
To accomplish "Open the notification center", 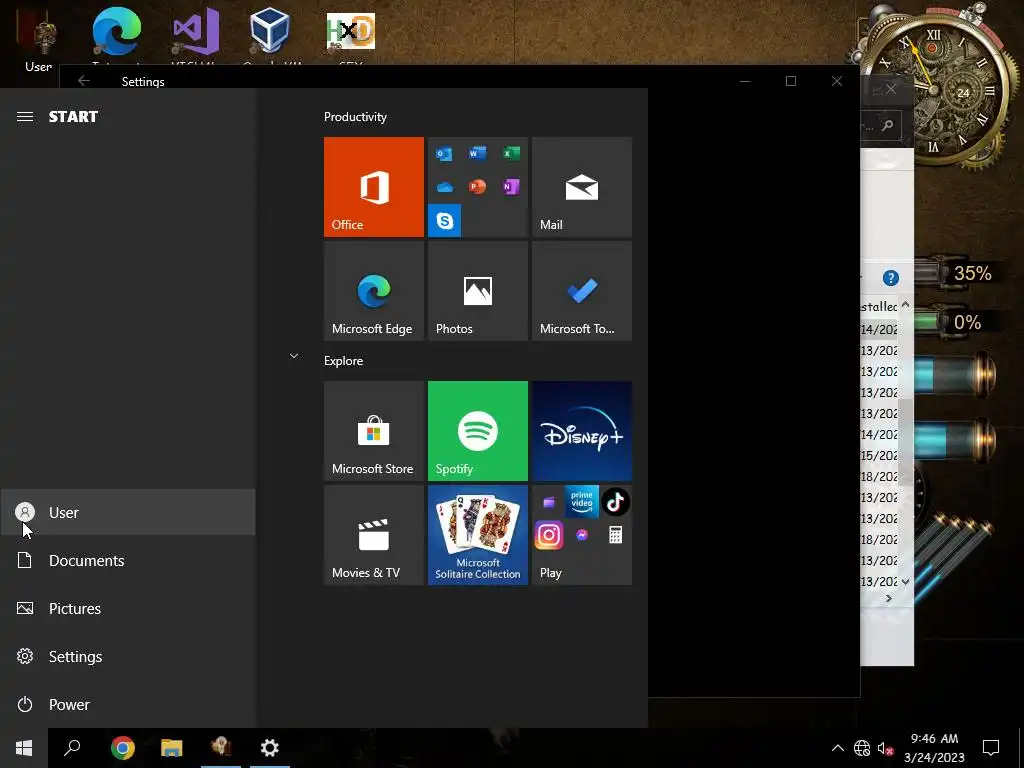I will (991, 748).
